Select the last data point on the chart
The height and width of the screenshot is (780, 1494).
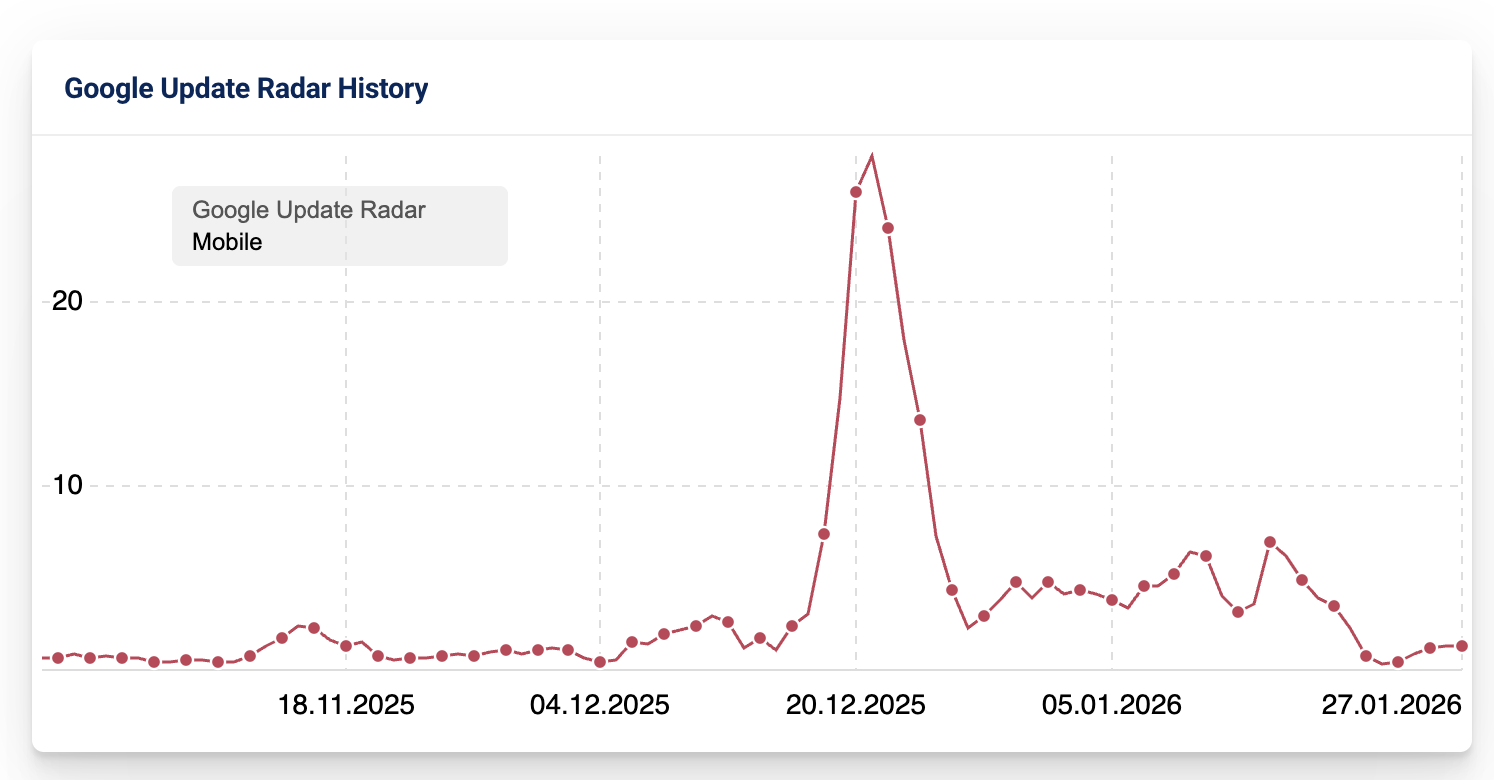1462,646
